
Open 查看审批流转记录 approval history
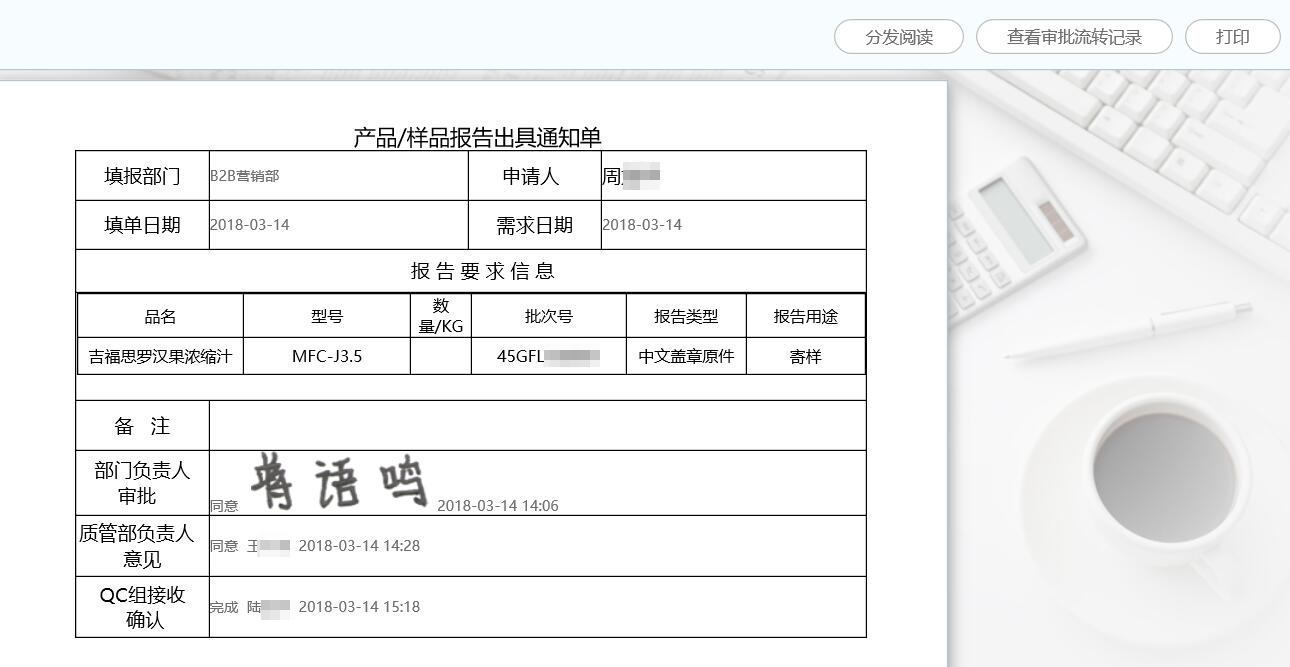coord(1074,37)
